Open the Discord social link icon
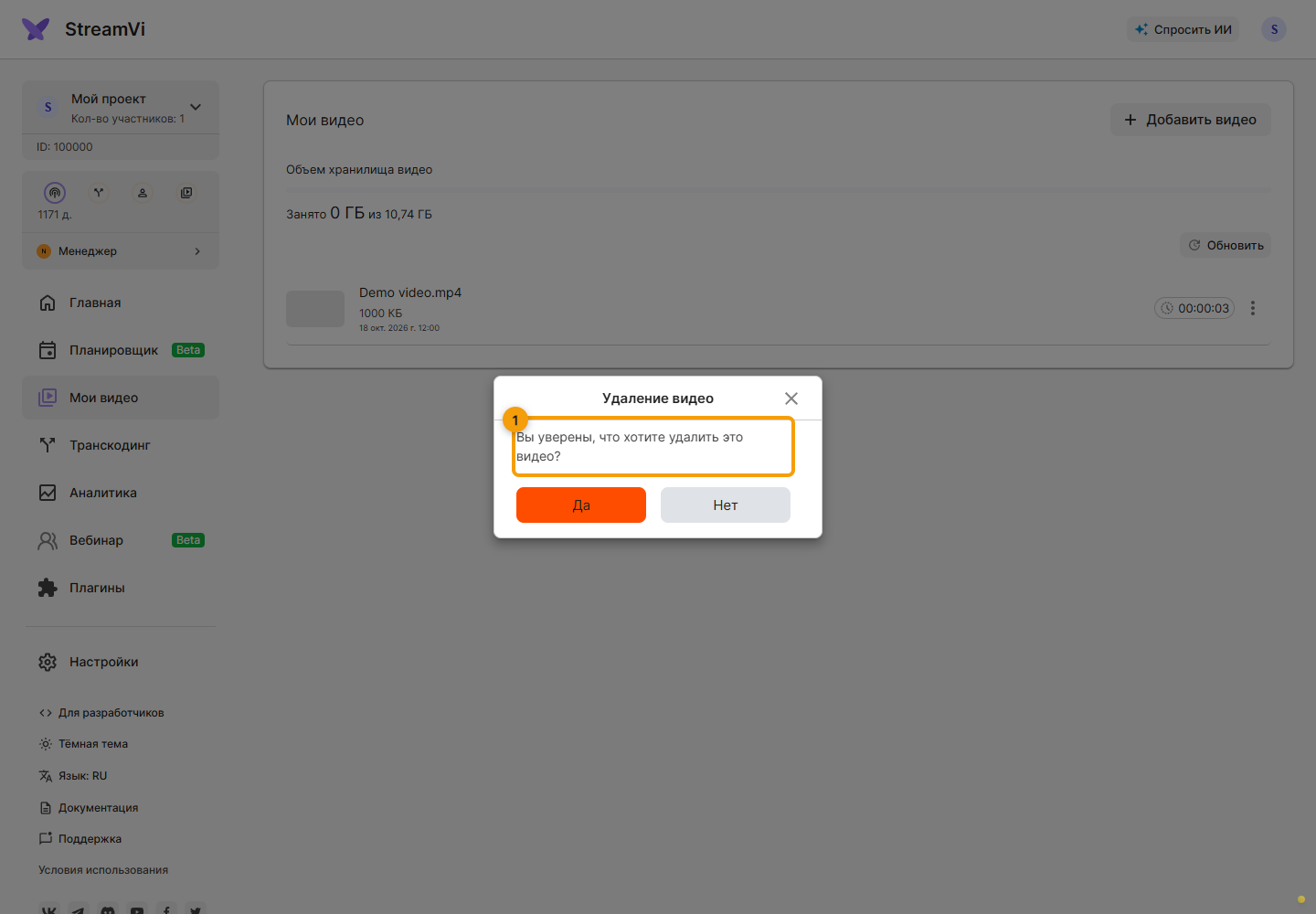Screen dimensions: 1316x914 pos(108,909)
